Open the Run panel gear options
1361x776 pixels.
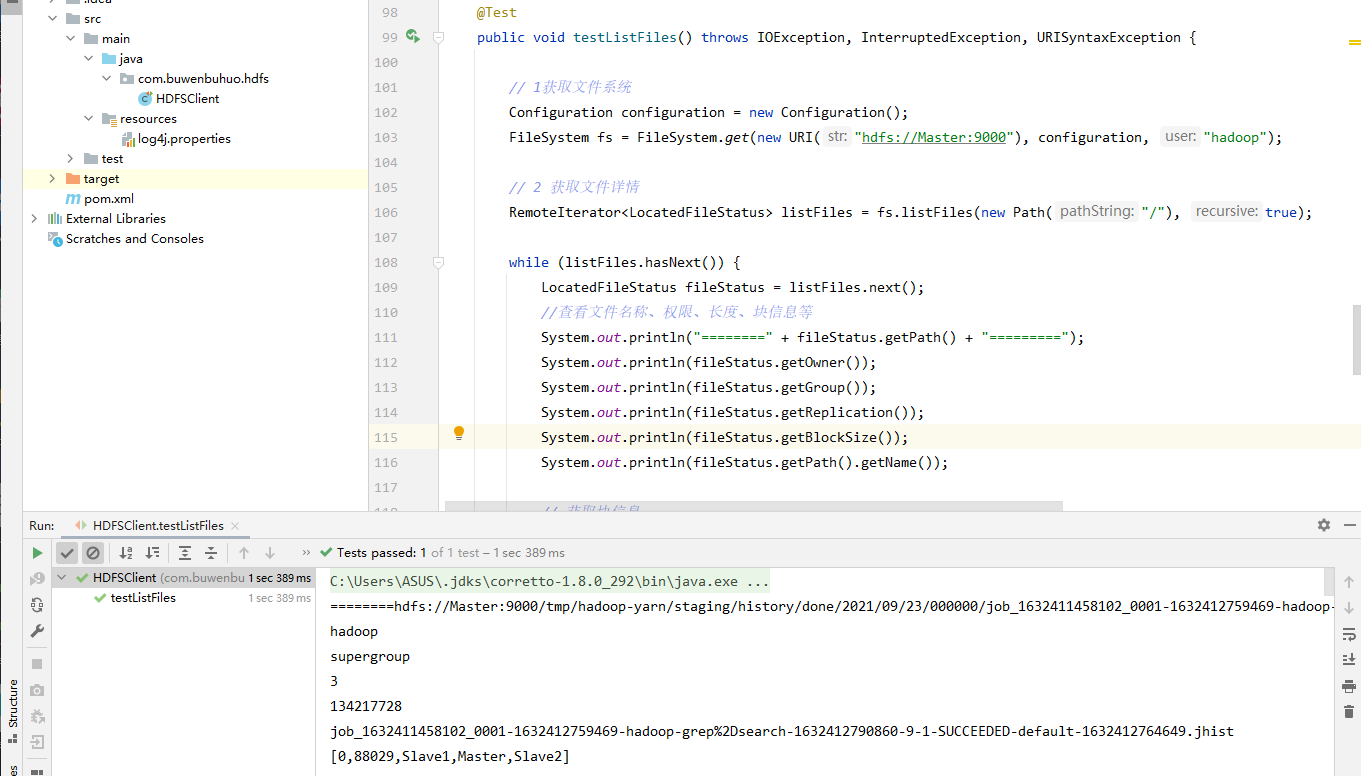coord(1324,525)
